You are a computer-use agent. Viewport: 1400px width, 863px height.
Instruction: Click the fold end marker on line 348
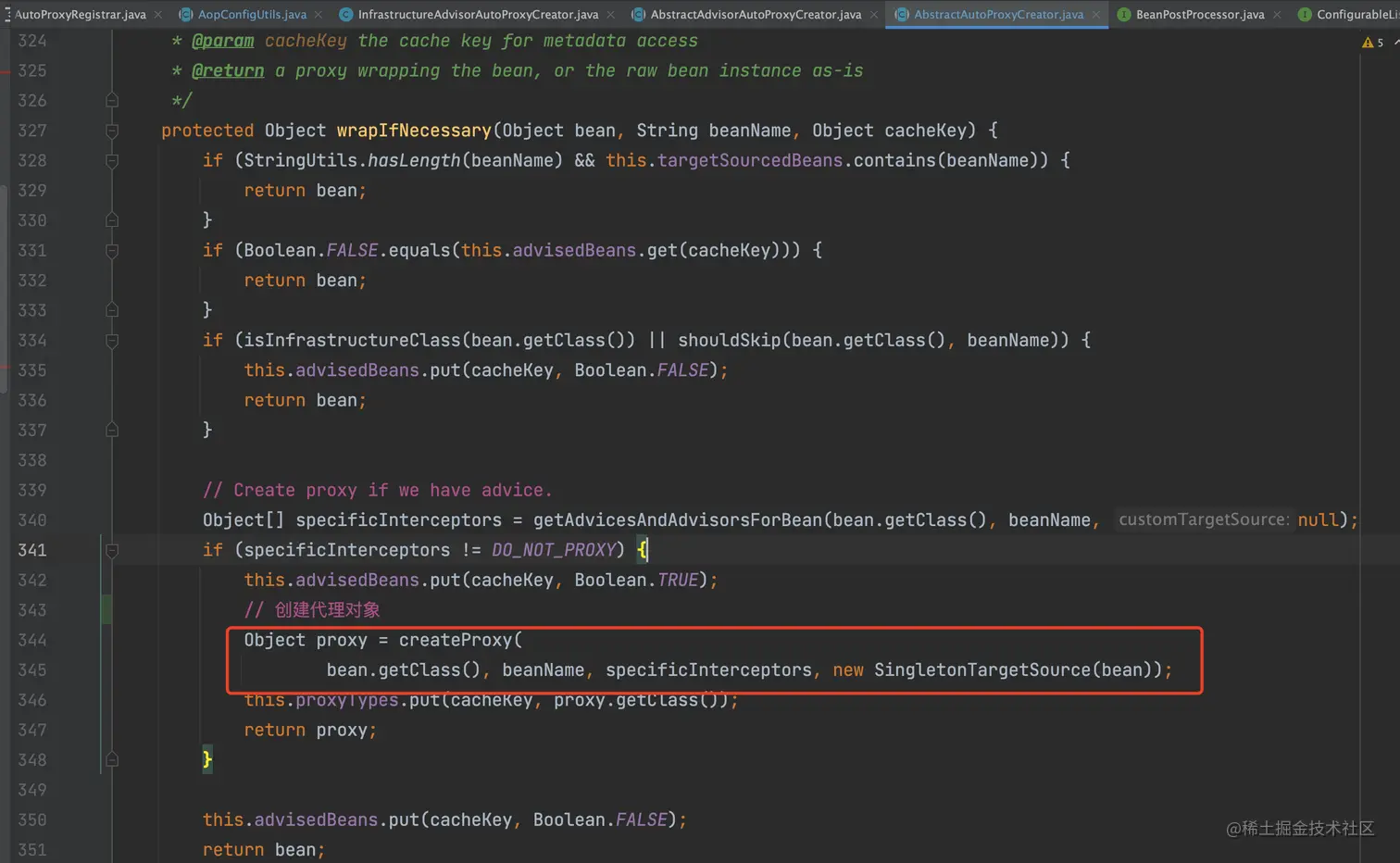click(112, 760)
